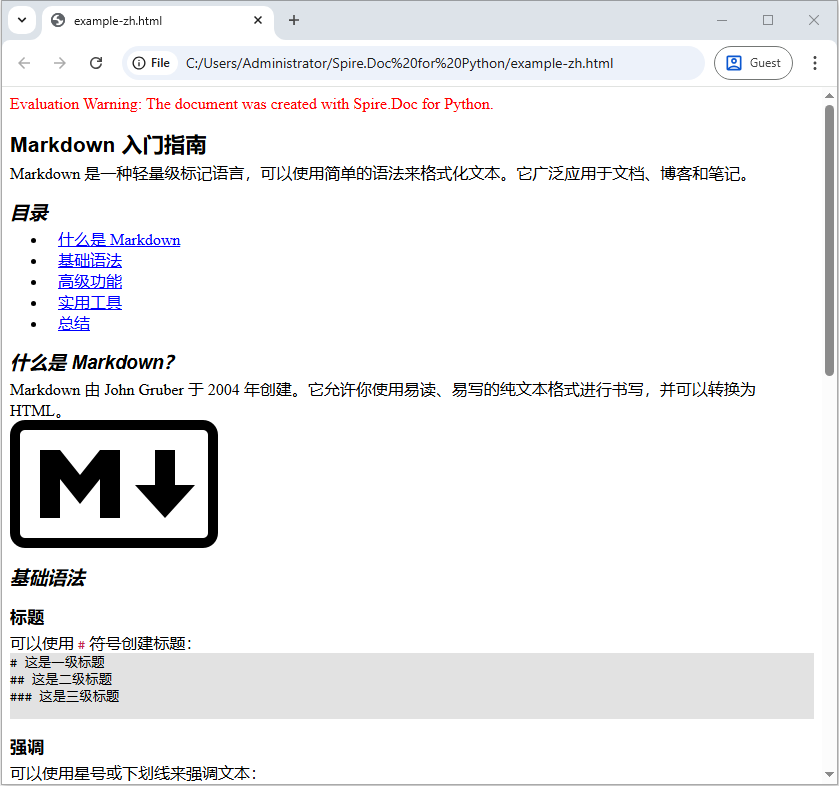This screenshot has height=786, width=839.
Task: Click the gray code block
Action: (411, 685)
